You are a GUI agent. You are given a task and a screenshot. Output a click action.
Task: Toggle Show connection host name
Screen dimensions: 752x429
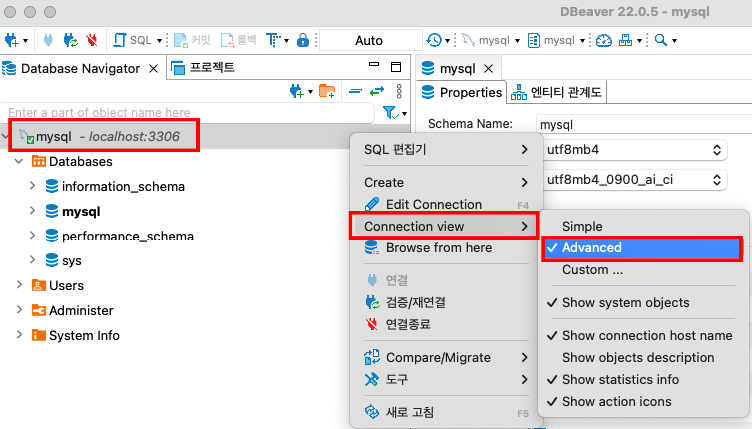(x=643, y=336)
